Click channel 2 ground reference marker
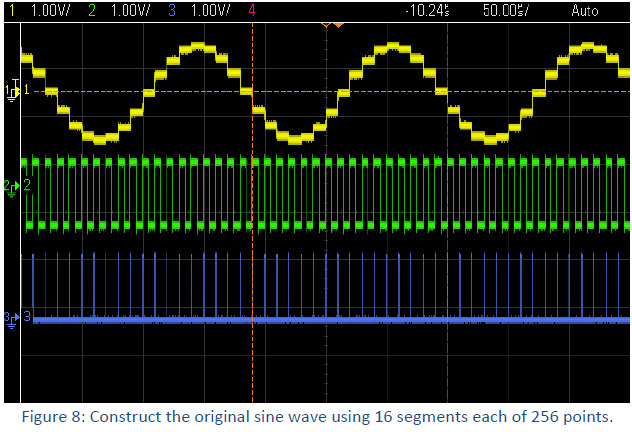Image resolution: width=632 pixels, height=432 pixels. [12, 186]
